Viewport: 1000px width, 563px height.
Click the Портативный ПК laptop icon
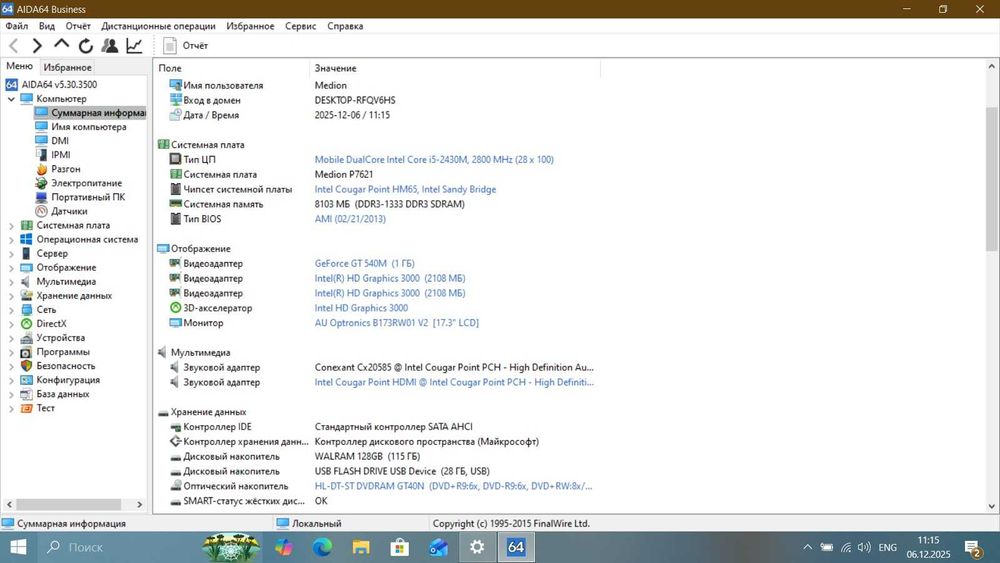point(41,197)
